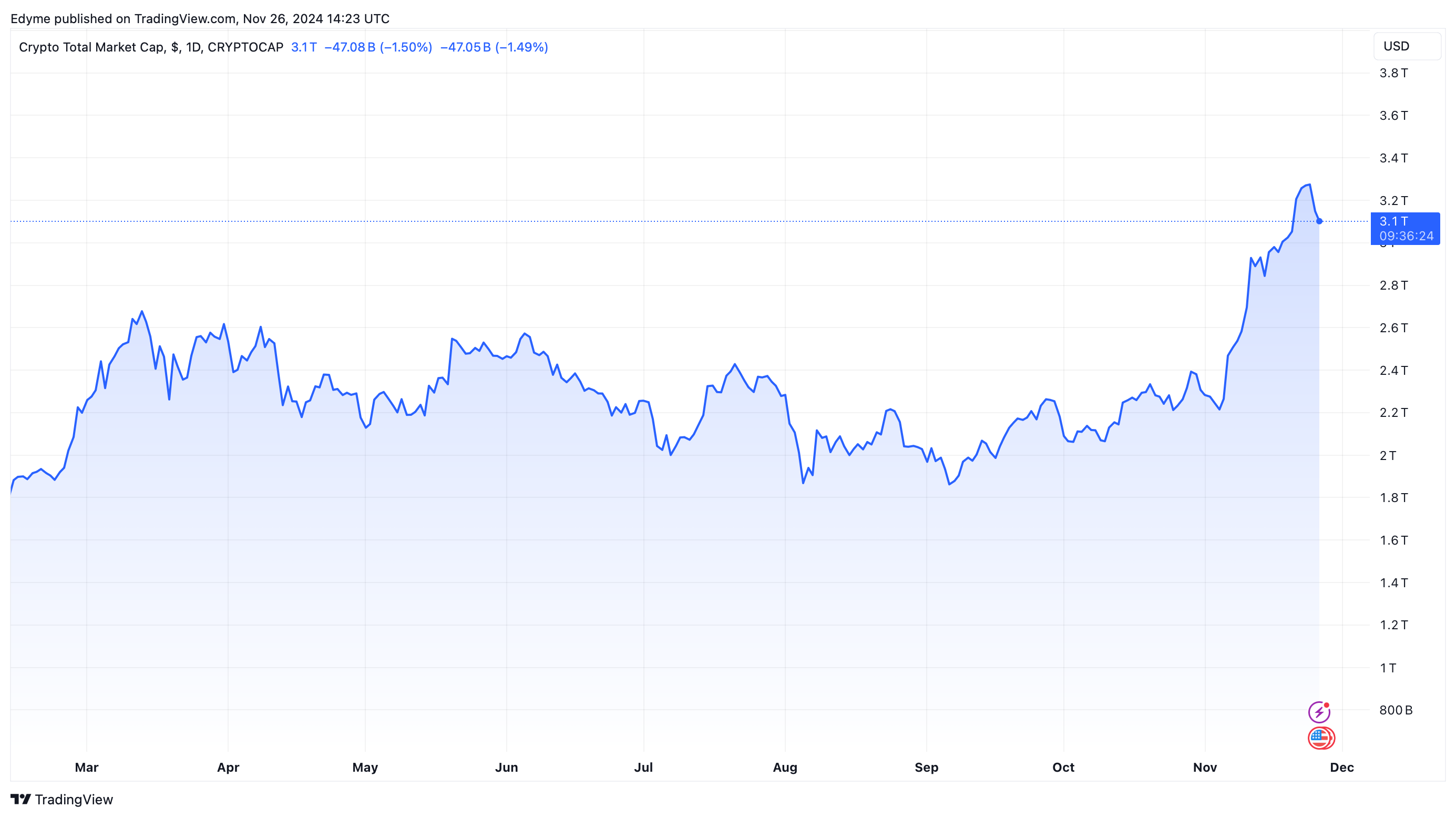Open the CRYPTOCAP symbol source menu
Viewport: 1456px width, 818px height.
coord(246,47)
